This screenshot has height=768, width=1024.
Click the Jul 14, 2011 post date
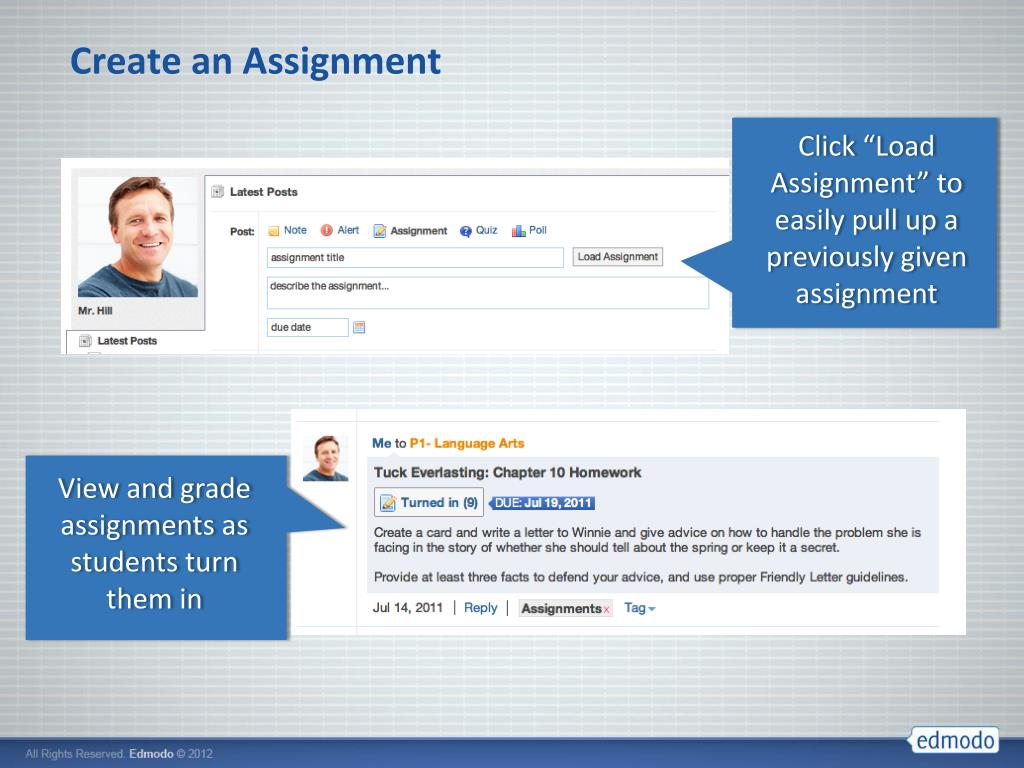408,608
